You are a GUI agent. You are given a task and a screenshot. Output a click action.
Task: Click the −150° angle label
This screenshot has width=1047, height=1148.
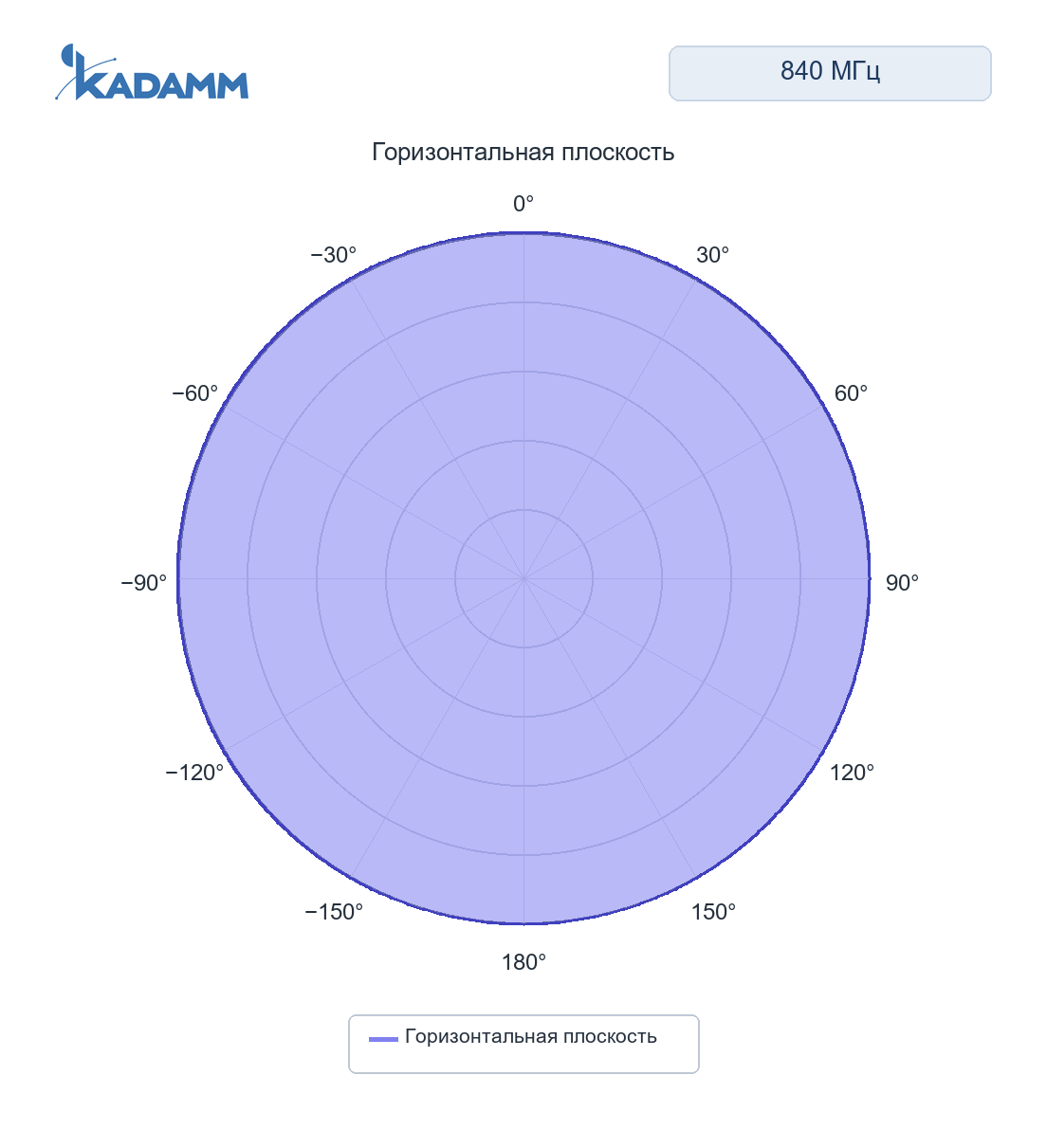pyautogui.click(x=334, y=912)
